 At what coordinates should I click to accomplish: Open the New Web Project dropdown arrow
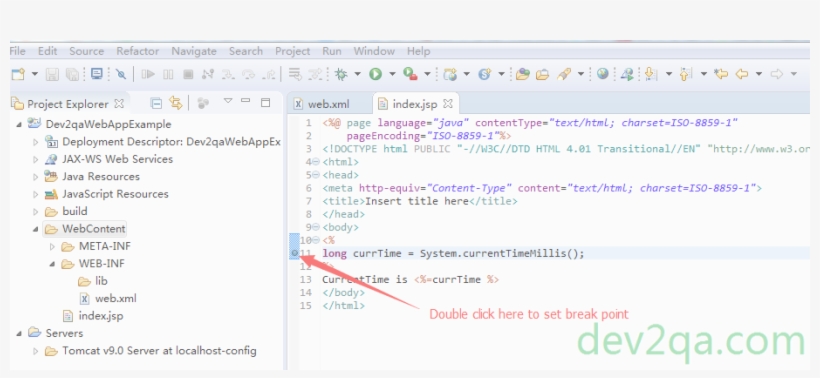click(x=466, y=74)
